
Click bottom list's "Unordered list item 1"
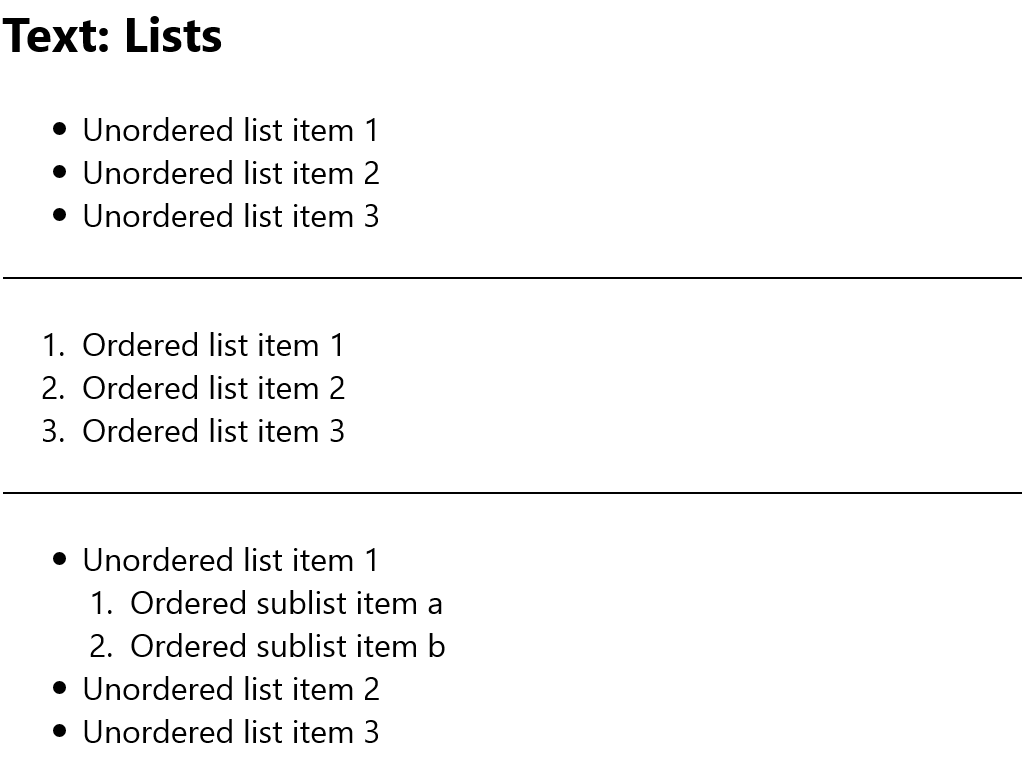click(231, 560)
